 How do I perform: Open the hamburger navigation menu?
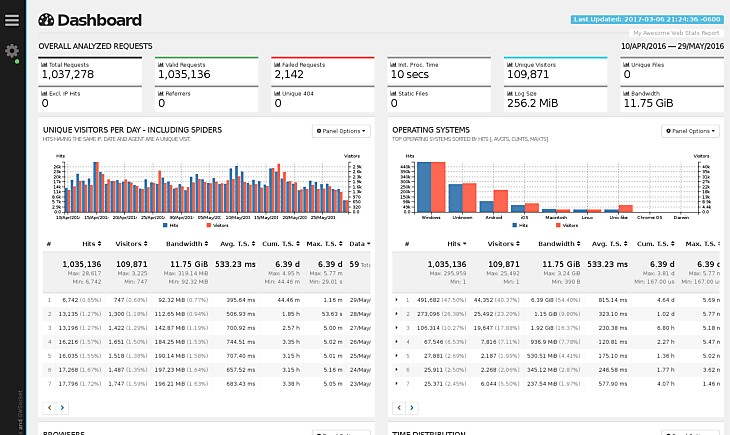coord(11,19)
